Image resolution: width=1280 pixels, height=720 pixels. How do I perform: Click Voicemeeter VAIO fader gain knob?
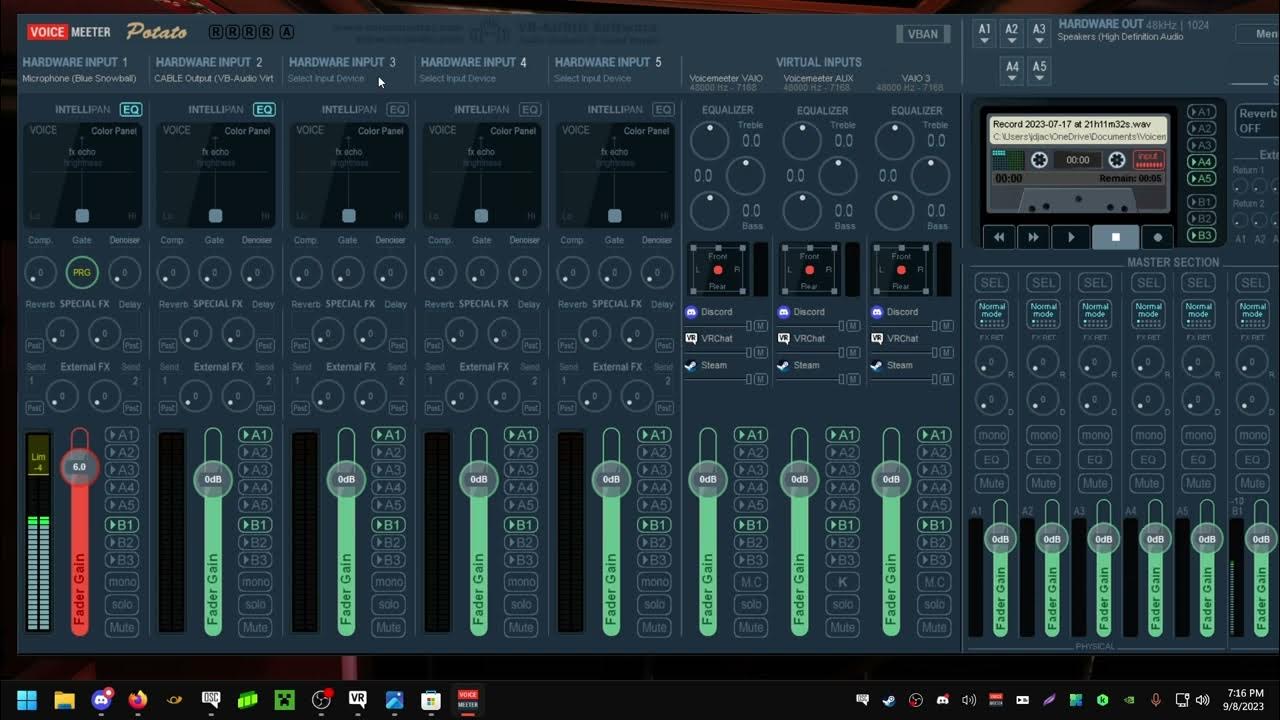tap(708, 479)
